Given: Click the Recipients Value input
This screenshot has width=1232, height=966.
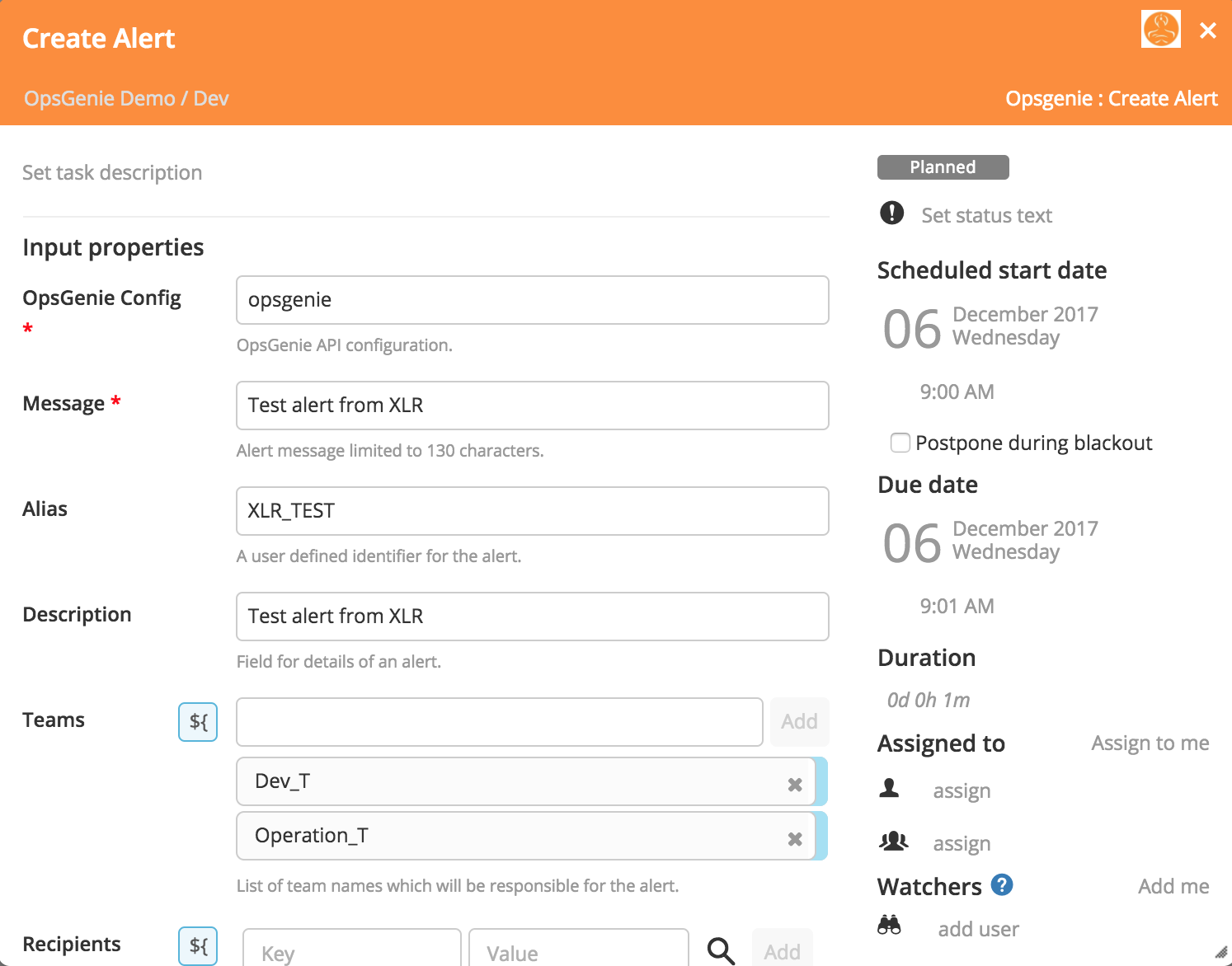Looking at the screenshot, I should (579, 948).
